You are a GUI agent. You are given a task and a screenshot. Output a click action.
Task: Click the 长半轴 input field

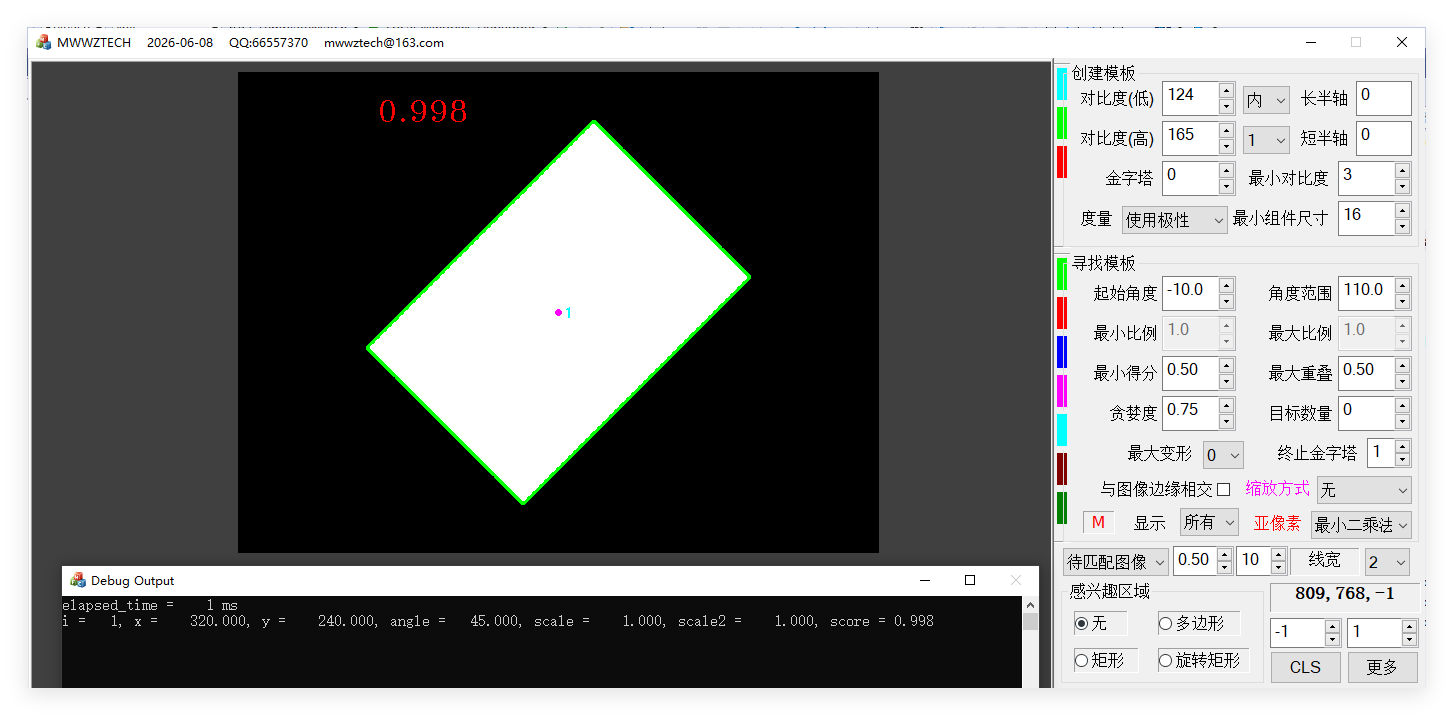[1383, 98]
